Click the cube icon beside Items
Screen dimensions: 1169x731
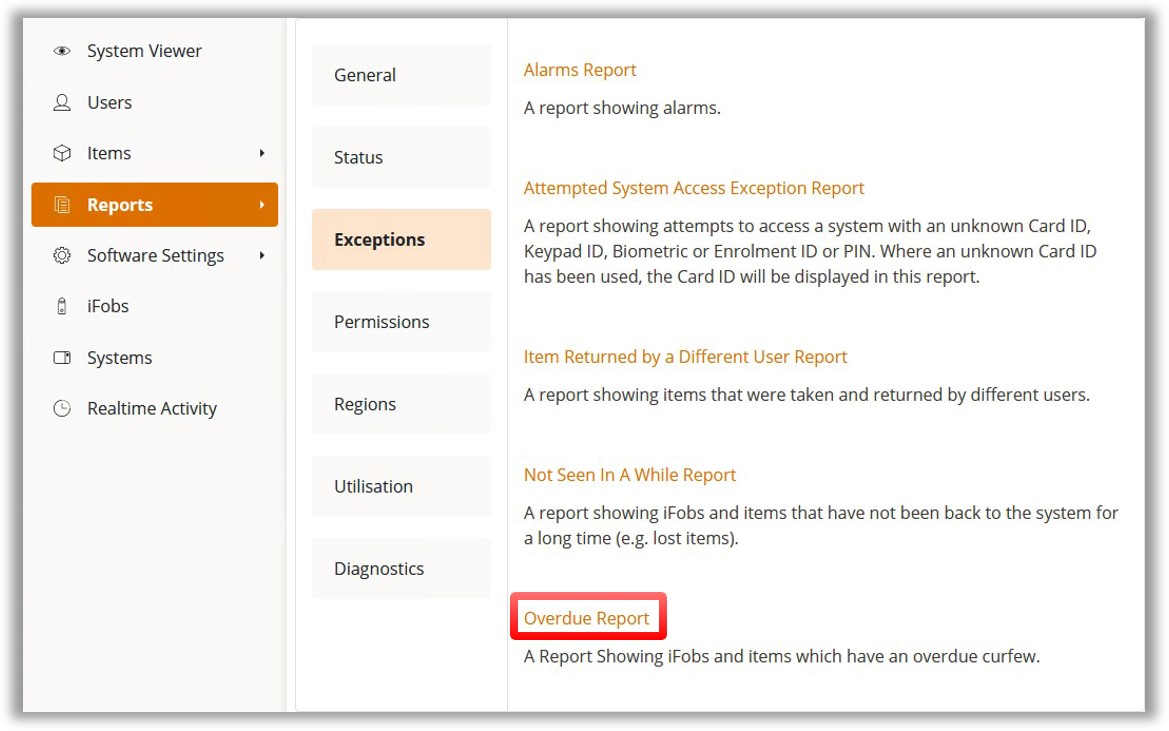click(x=62, y=154)
